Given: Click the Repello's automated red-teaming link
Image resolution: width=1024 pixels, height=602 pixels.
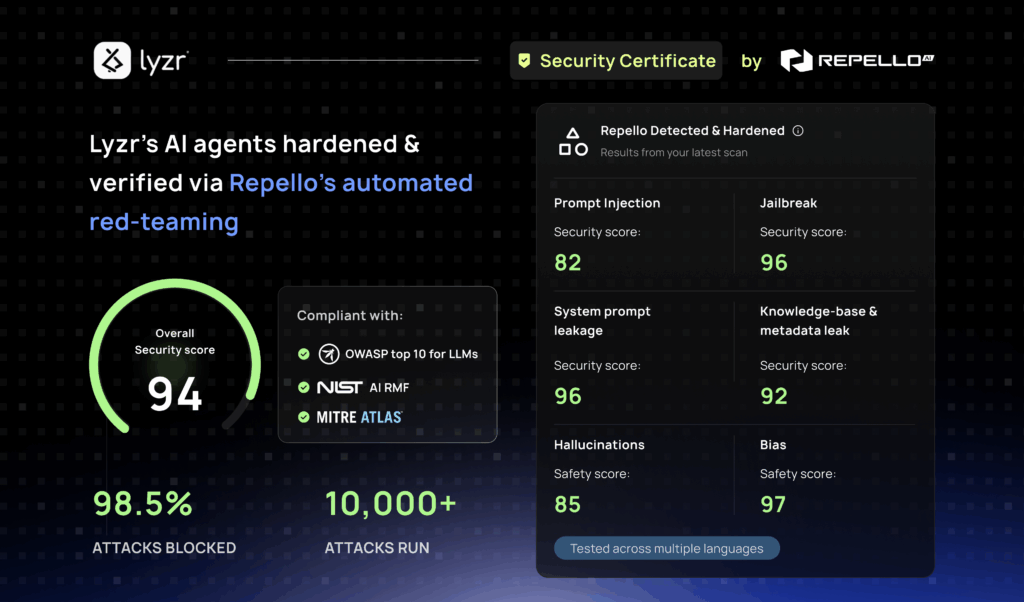Looking at the screenshot, I should (x=350, y=183).
